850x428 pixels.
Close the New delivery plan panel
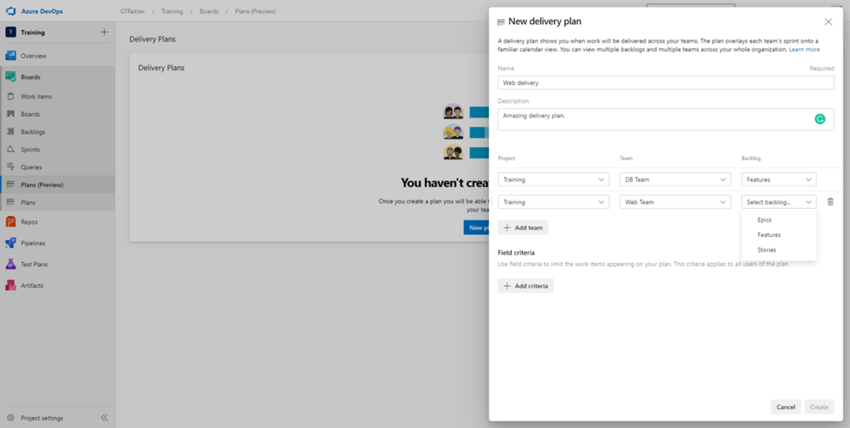pyautogui.click(x=828, y=22)
